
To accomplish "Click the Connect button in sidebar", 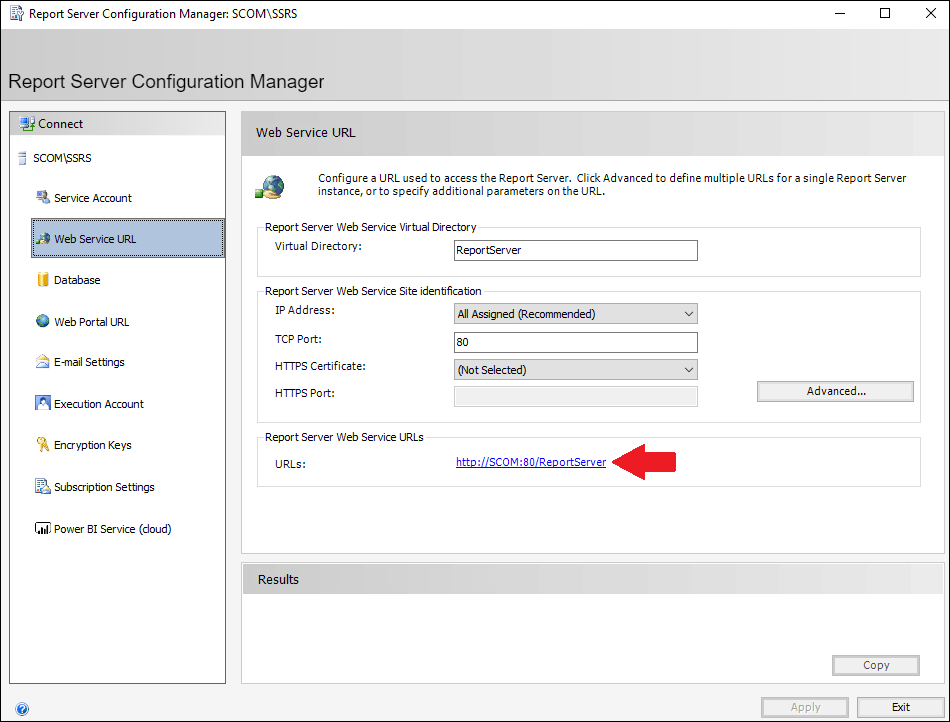I will pos(118,124).
